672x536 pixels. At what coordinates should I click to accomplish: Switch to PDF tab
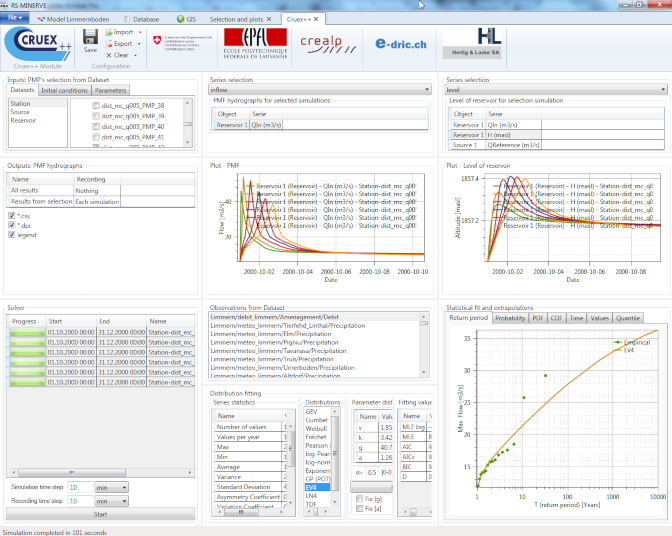coord(538,318)
